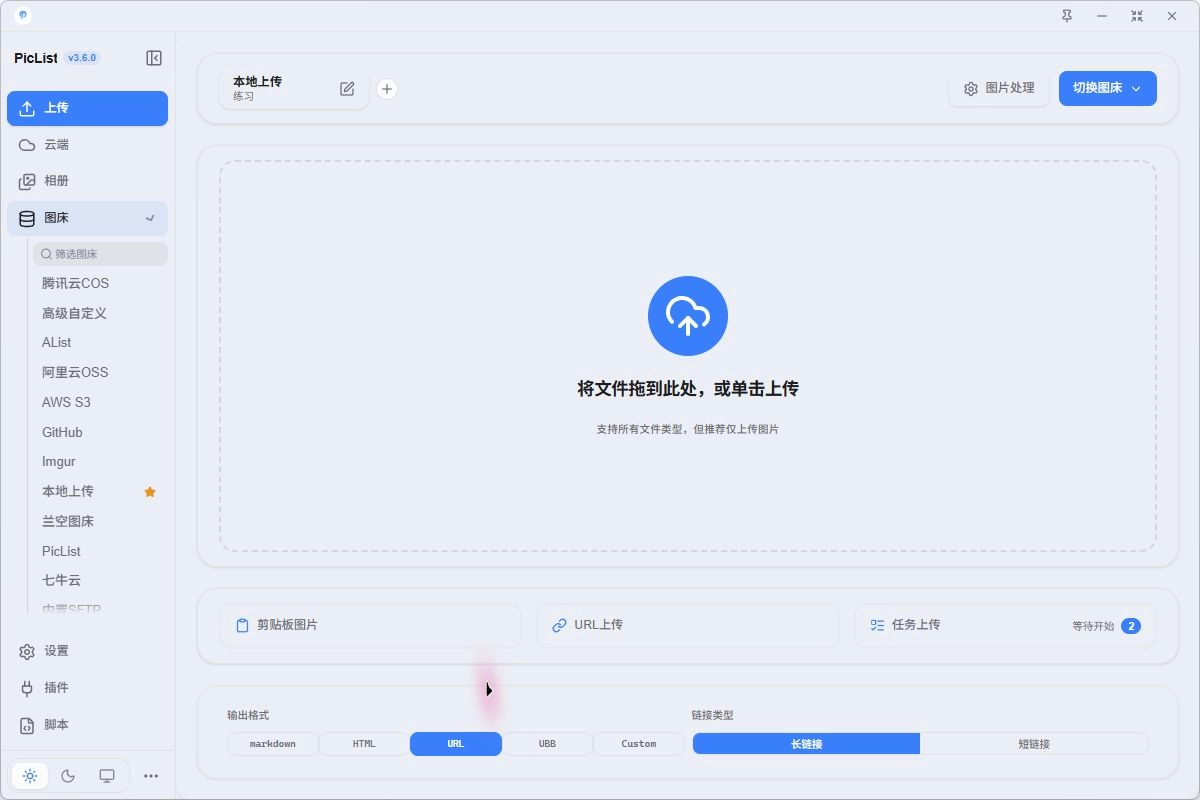
Task: Click 剪贴板图片 clipboard upload
Action: point(370,625)
